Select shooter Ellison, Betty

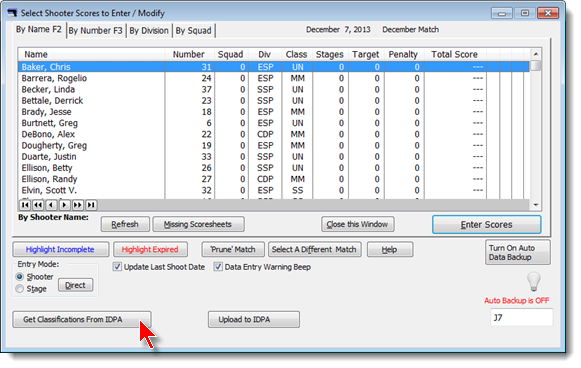[274, 168]
